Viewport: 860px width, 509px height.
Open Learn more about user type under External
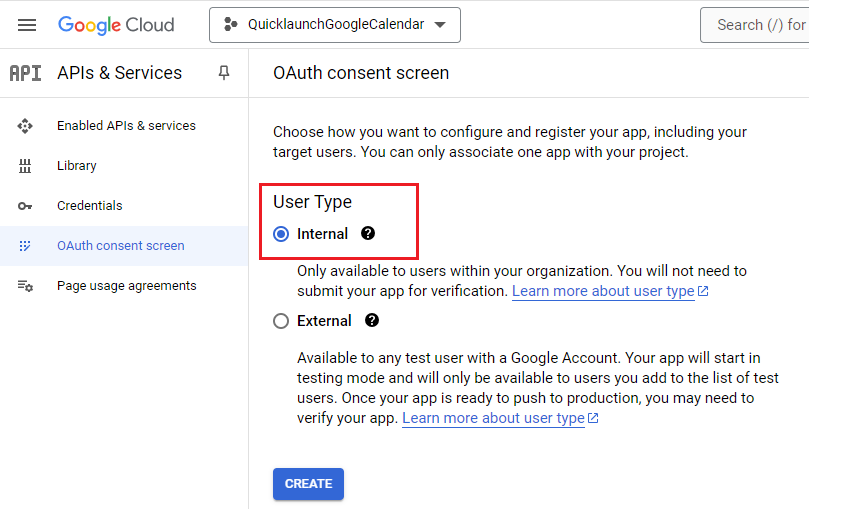pyautogui.click(x=493, y=418)
